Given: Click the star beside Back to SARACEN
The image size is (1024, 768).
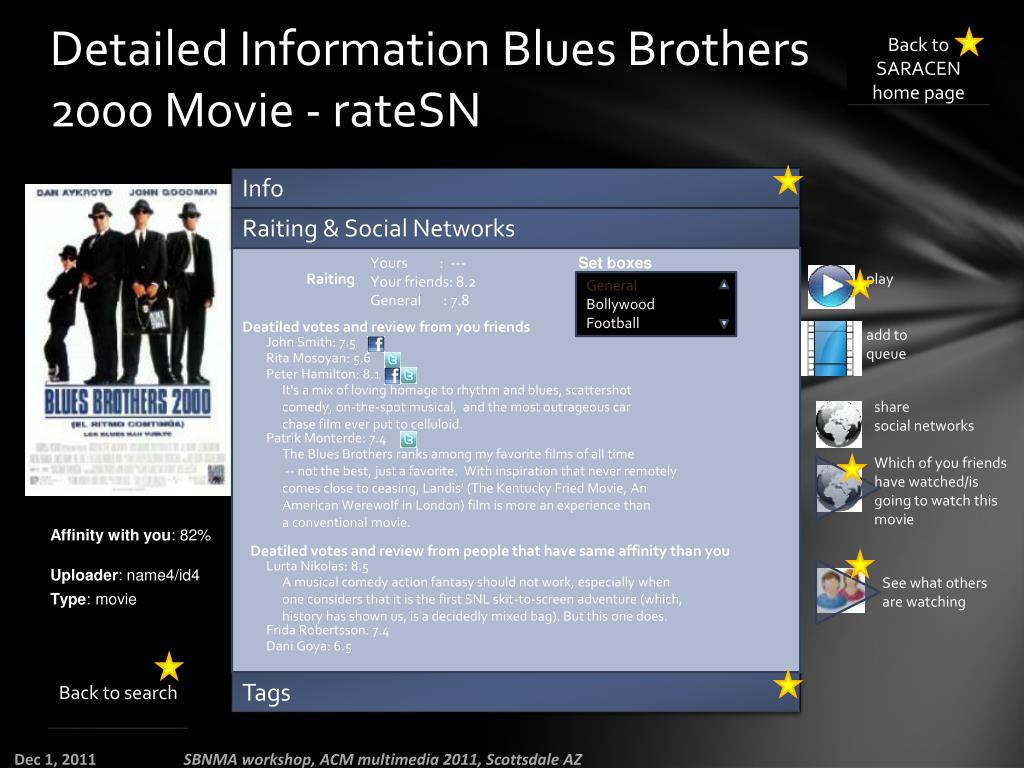Looking at the screenshot, I should 969,42.
